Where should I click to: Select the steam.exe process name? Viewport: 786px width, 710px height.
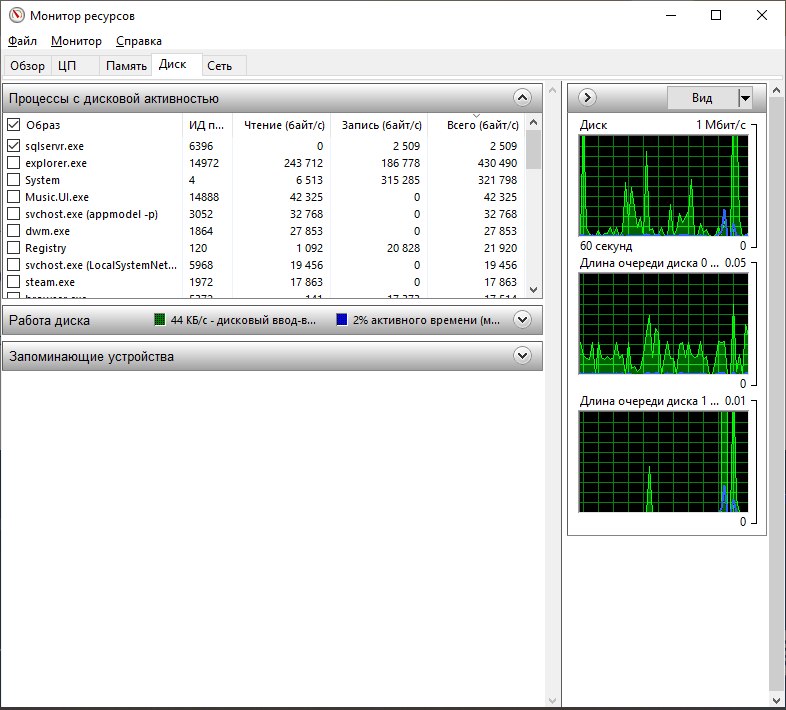pyautogui.click(x=50, y=282)
